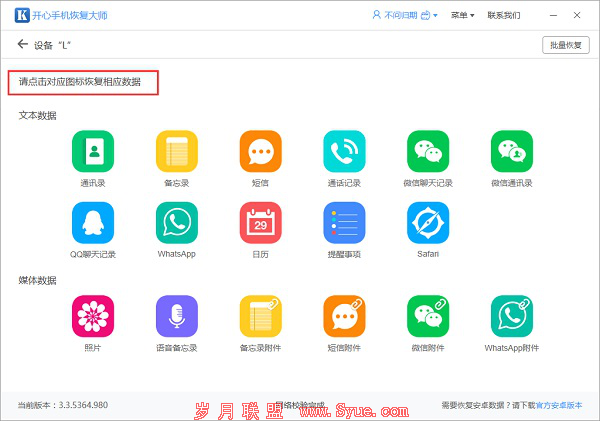The width and height of the screenshot is (600, 421).
Task: Click the 媒体数据 section heading
Action: coord(38,281)
